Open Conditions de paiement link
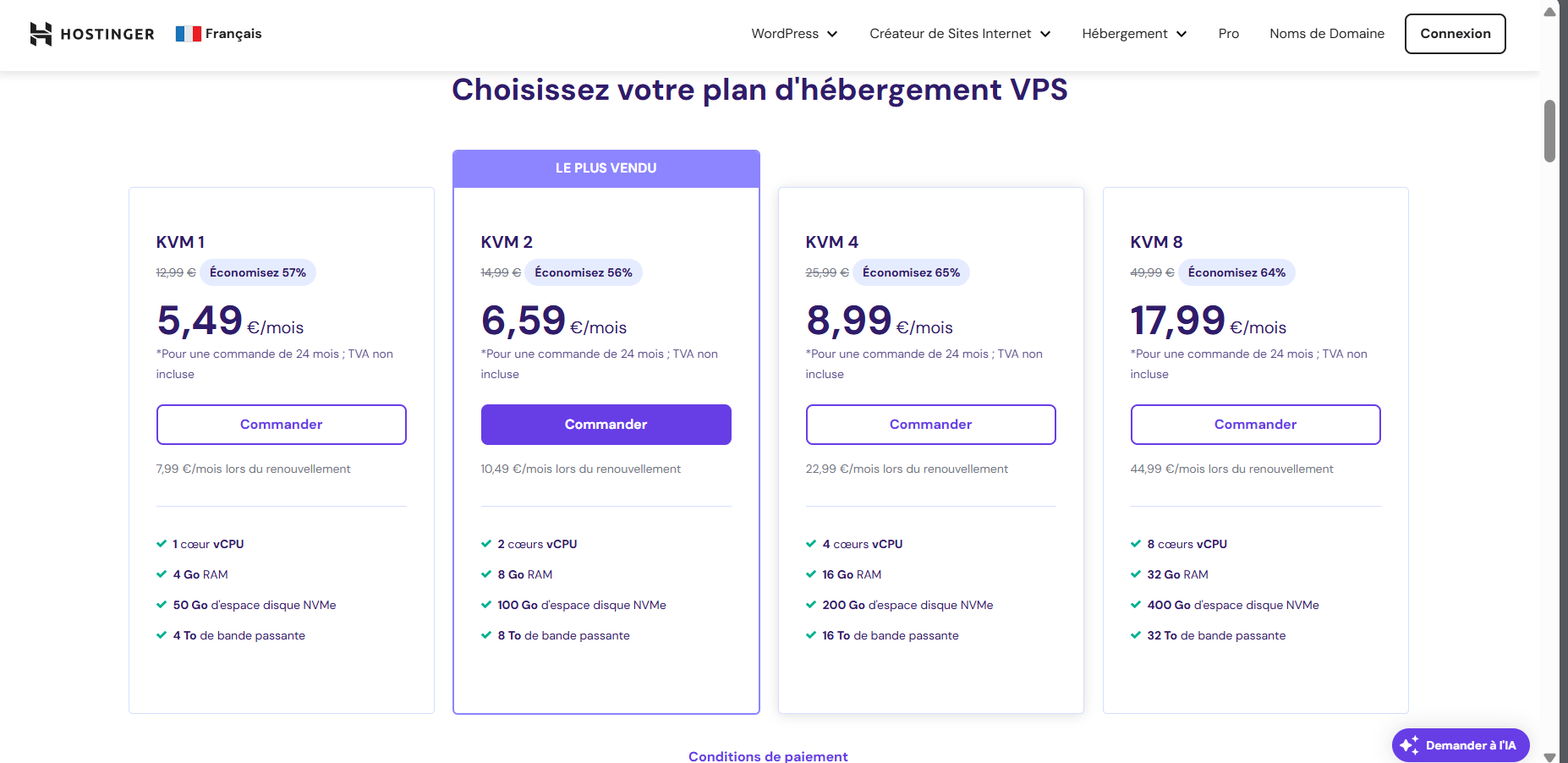 click(768, 756)
